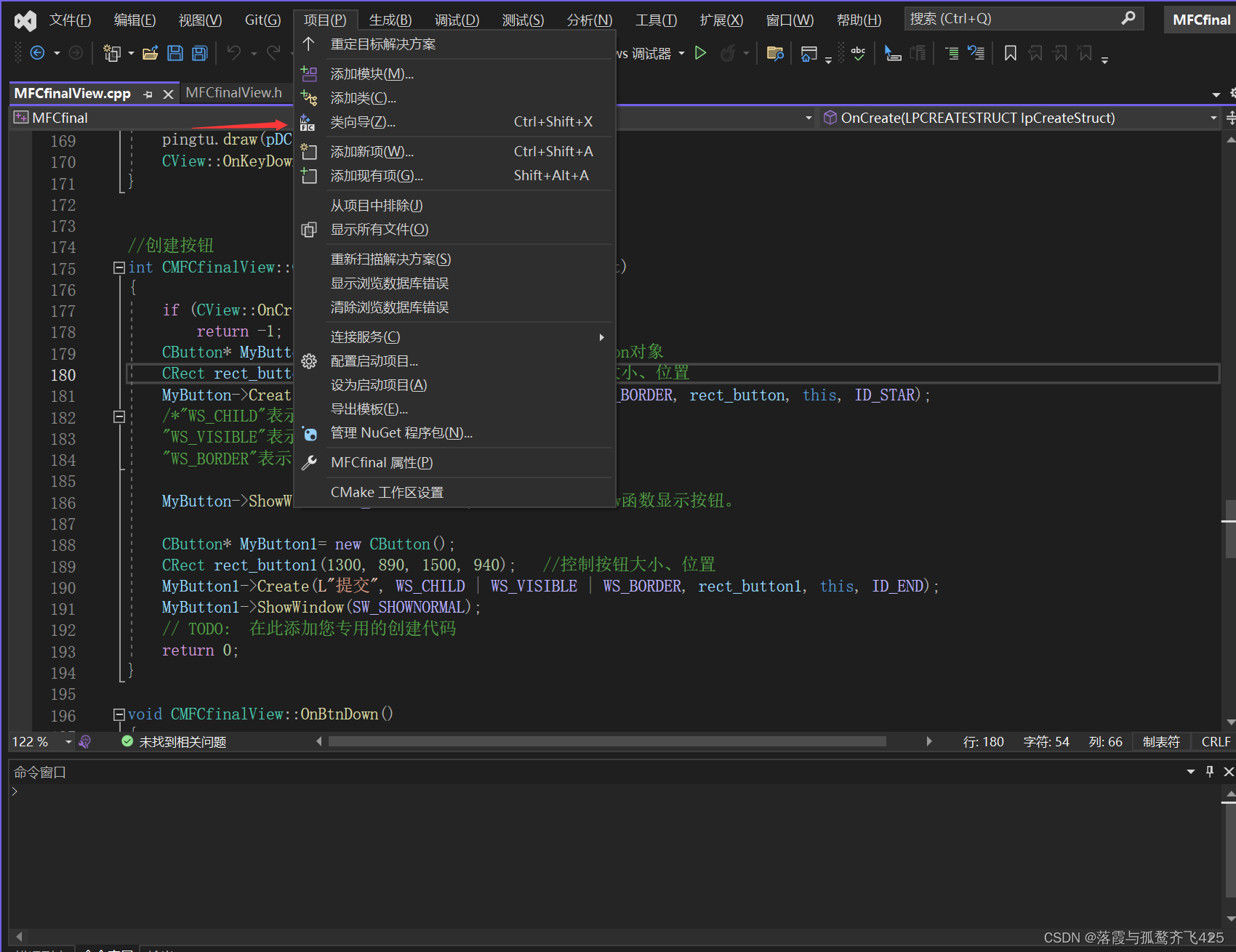1236x952 pixels.
Task: Click the hot reload flame icon
Action: point(728,53)
